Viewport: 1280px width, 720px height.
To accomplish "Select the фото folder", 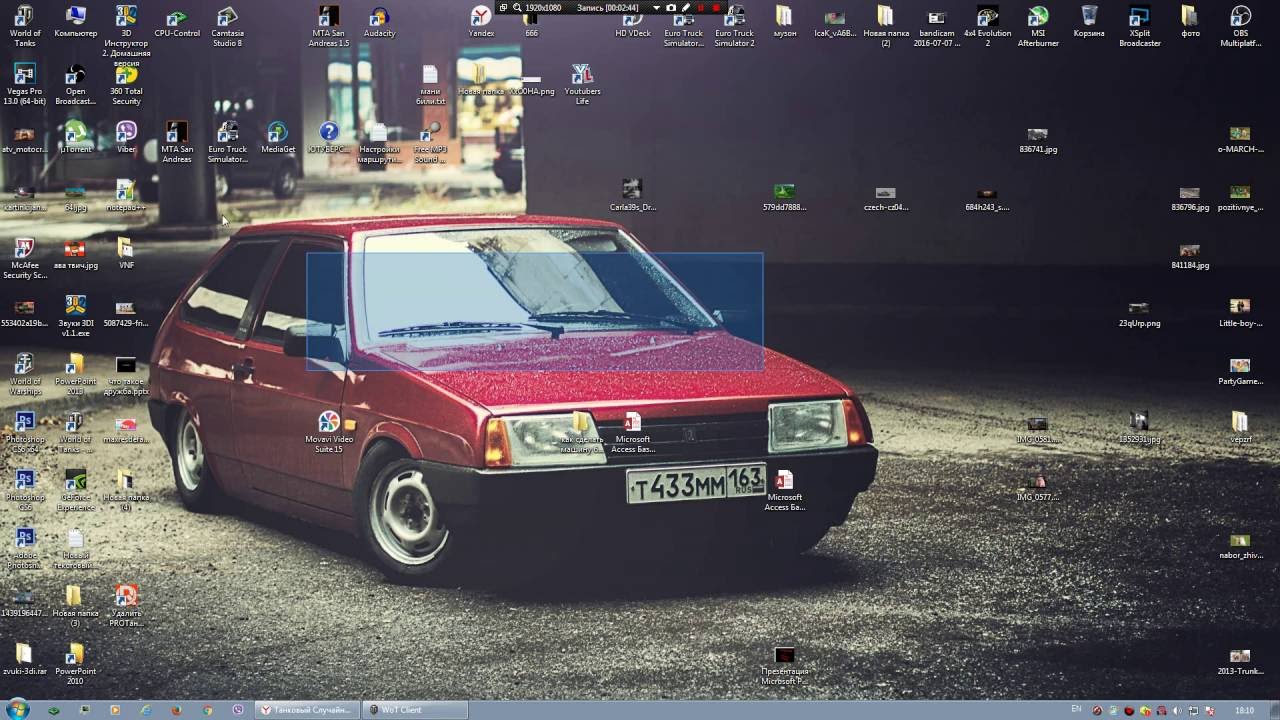I will pos(1190,22).
